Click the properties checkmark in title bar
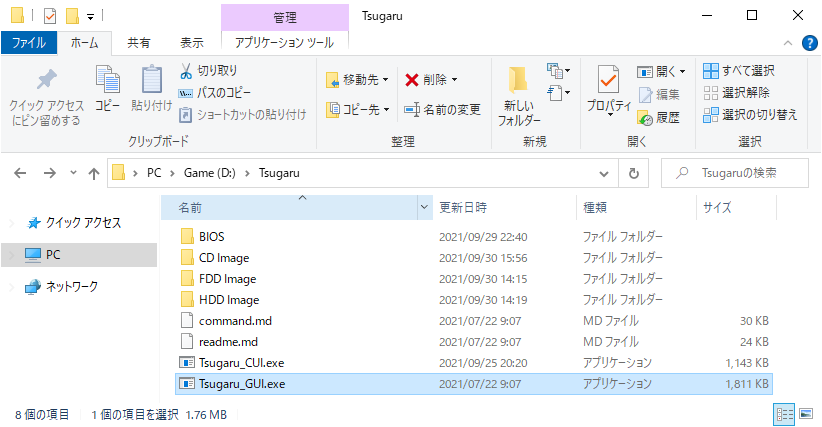The width and height of the screenshot is (822, 427). 50,16
